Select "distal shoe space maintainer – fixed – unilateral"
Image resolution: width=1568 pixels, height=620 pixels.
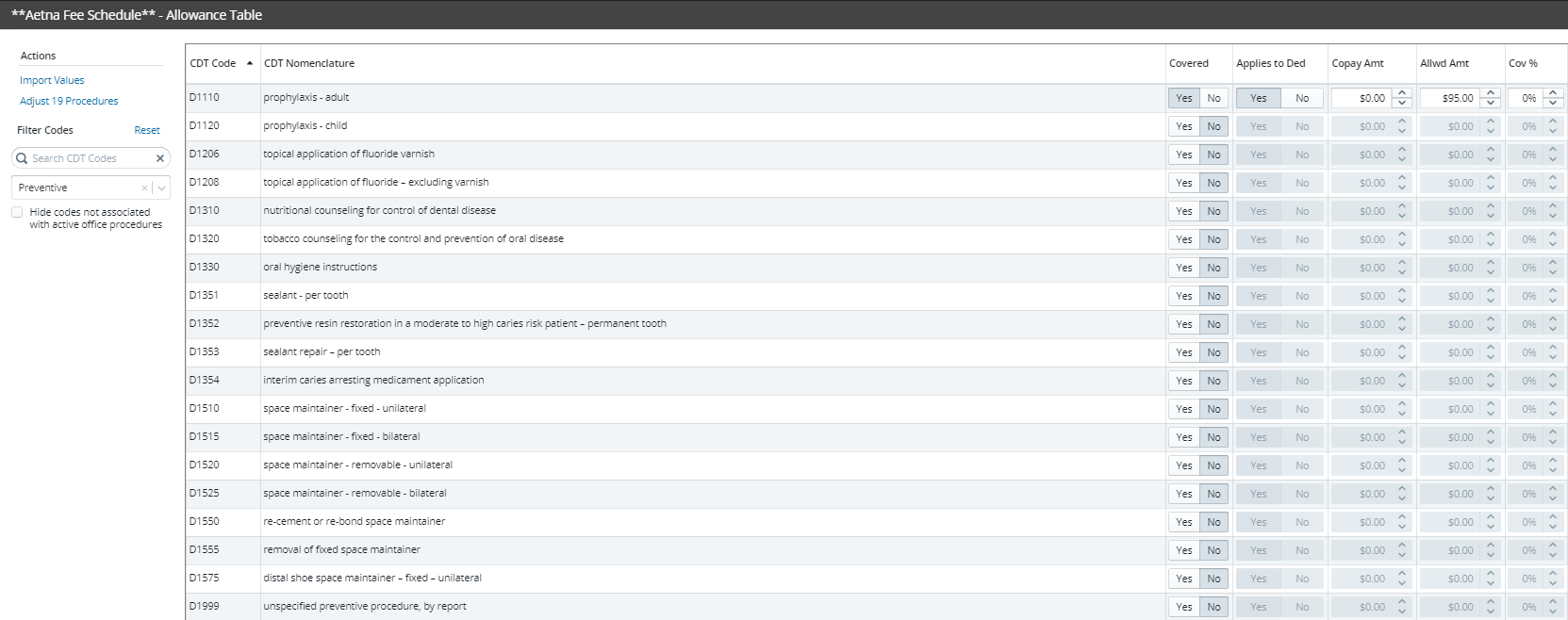[x=372, y=578]
